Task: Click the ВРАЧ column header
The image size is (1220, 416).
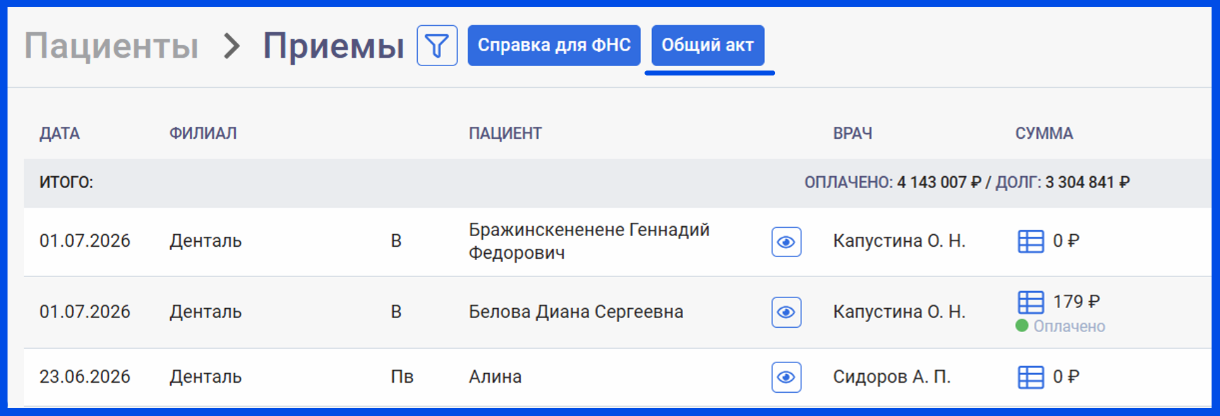Action: click(853, 133)
